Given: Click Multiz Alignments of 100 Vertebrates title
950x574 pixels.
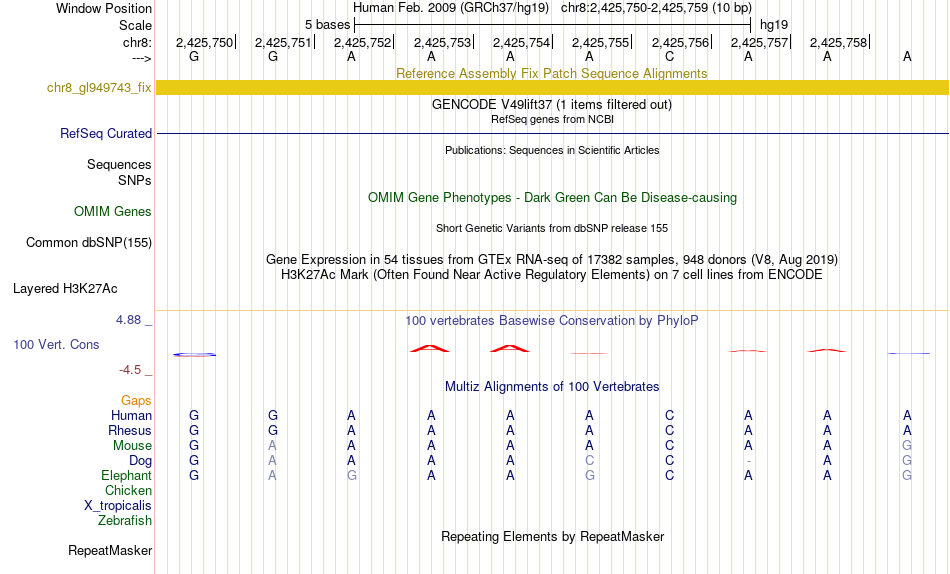Looking at the screenshot, I should (552, 387).
